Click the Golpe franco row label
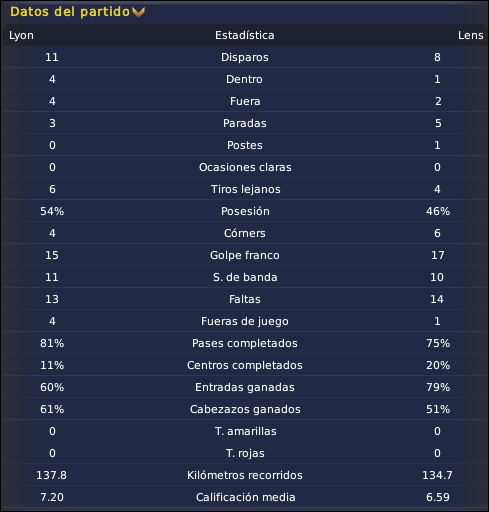 pos(245,255)
